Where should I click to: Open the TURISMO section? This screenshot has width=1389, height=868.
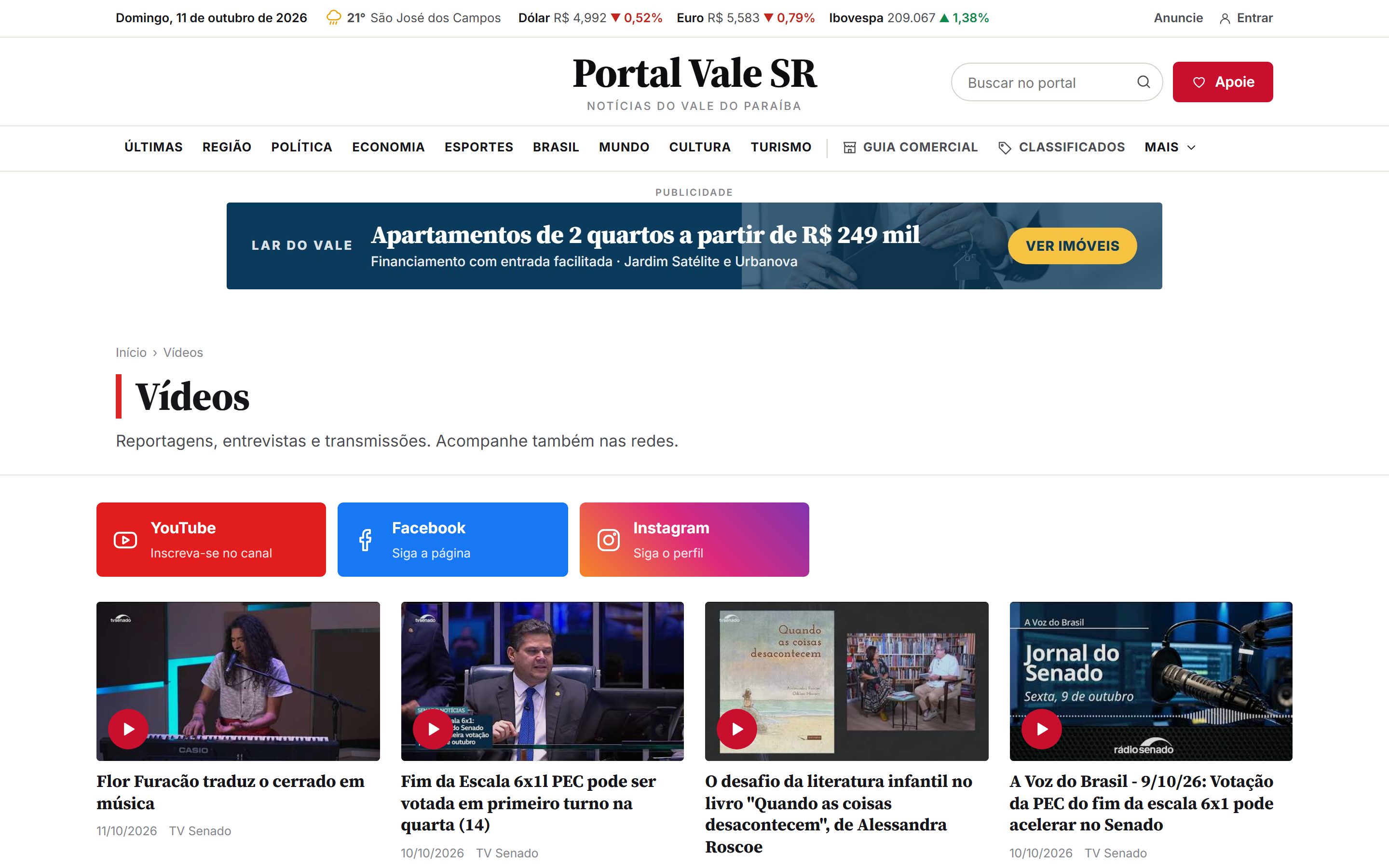point(781,147)
